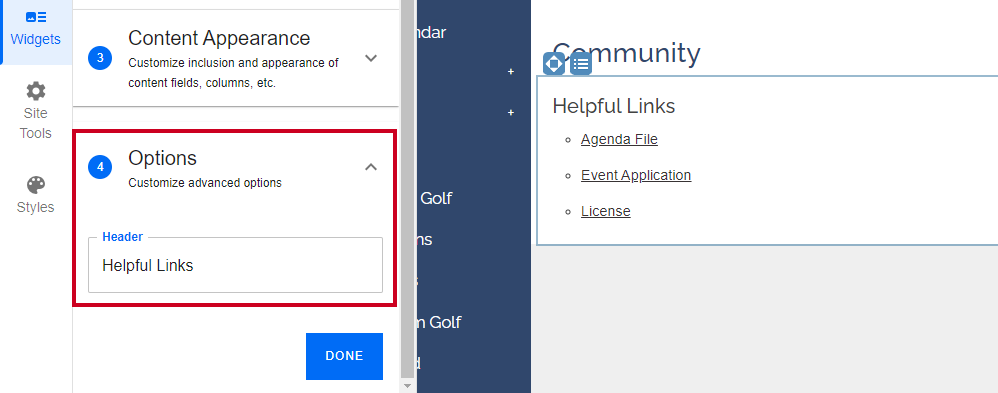This screenshot has width=998, height=393.
Task: Open the Styles palette icon
Action: [x=36, y=185]
